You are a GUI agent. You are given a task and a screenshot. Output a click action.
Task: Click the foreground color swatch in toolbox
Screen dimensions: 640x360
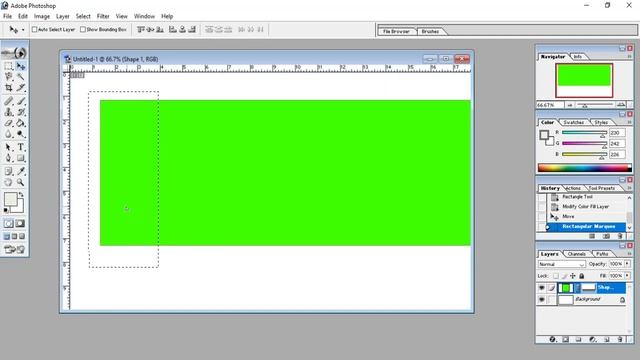click(x=11, y=199)
